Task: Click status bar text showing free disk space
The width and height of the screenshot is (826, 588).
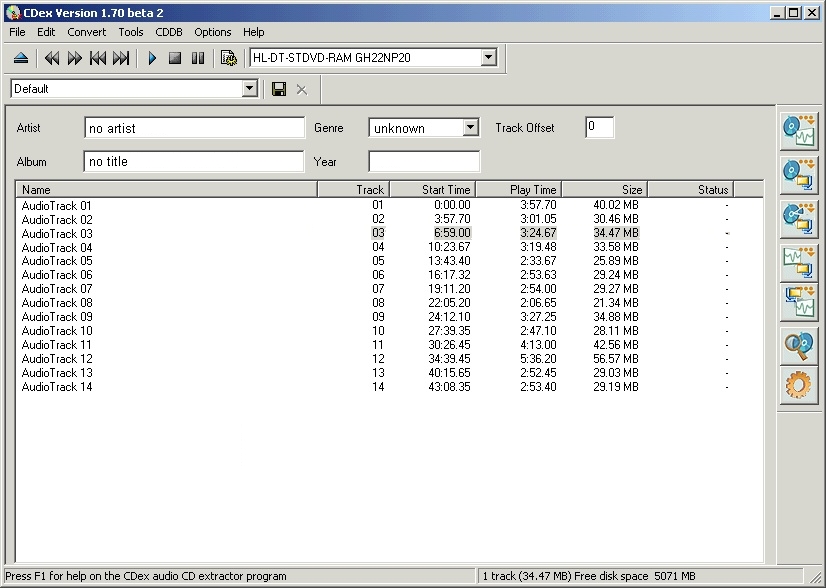Action: [589, 576]
